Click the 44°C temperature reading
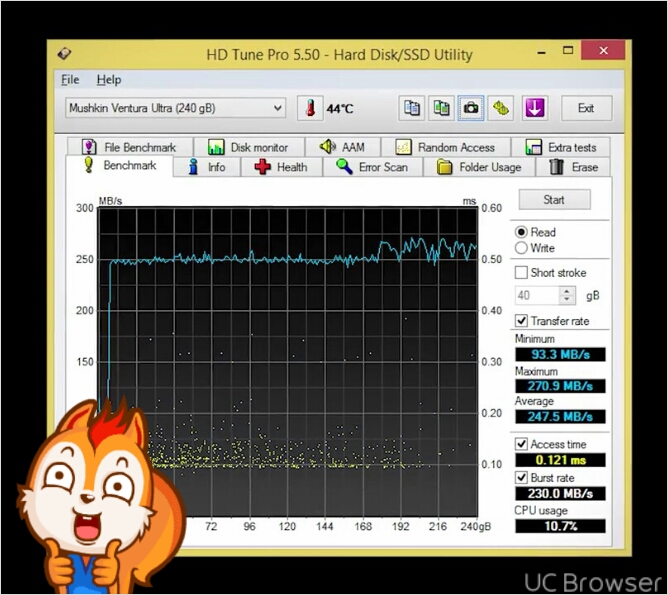 point(340,109)
